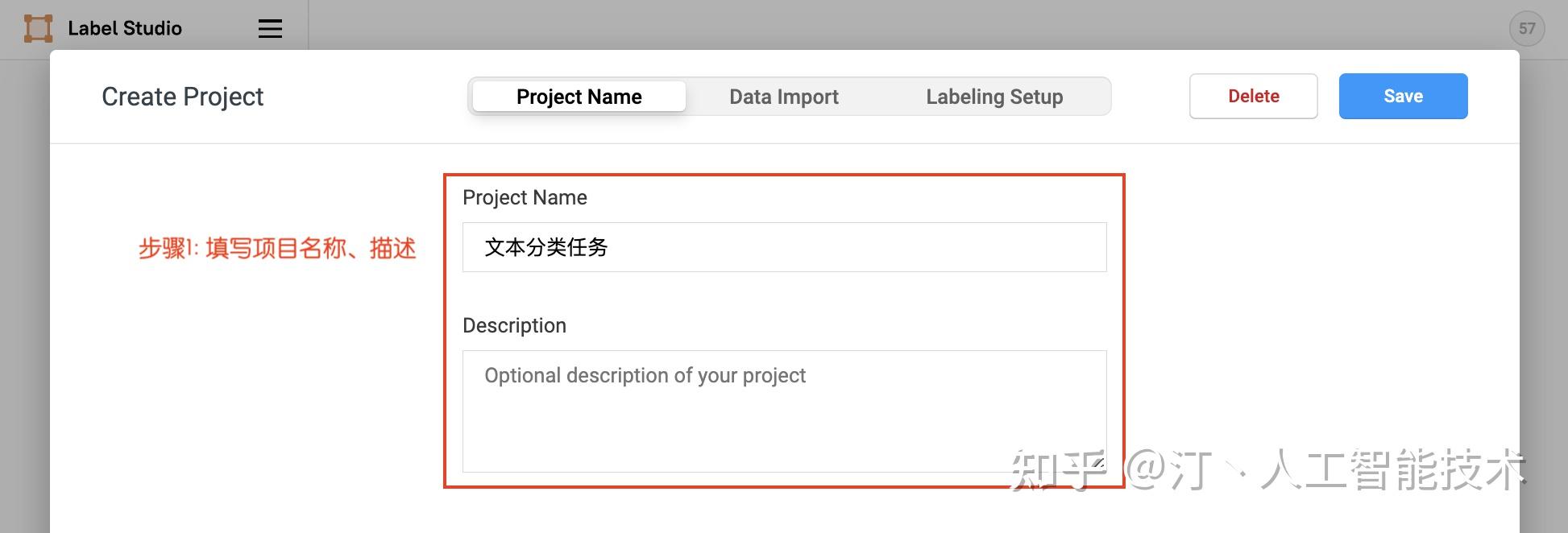Select the Project Name tab
This screenshot has height=533, width=1568.
pyautogui.click(x=578, y=96)
